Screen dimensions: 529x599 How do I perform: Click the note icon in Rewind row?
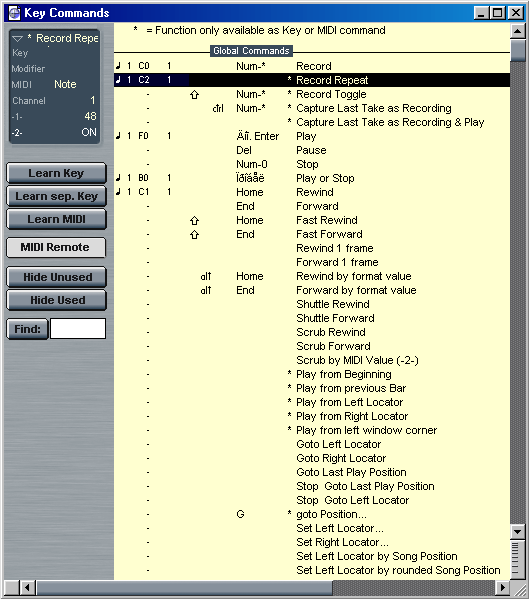tap(118, 192)
